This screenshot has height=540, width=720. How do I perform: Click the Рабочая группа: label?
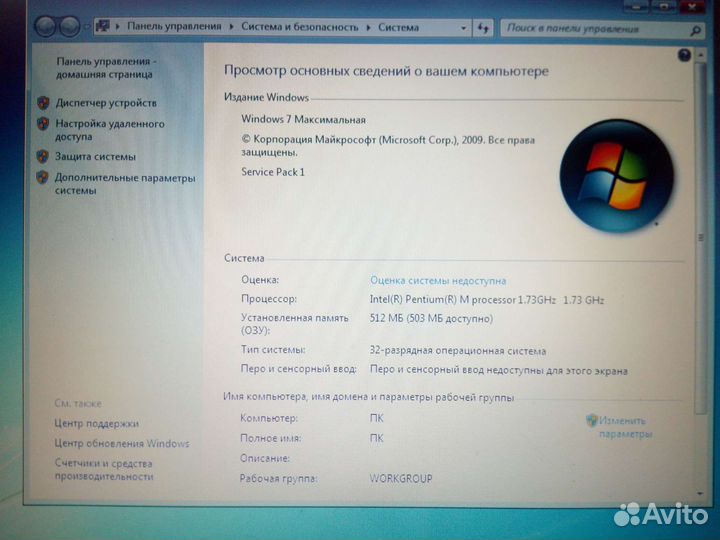pos(278,478)
